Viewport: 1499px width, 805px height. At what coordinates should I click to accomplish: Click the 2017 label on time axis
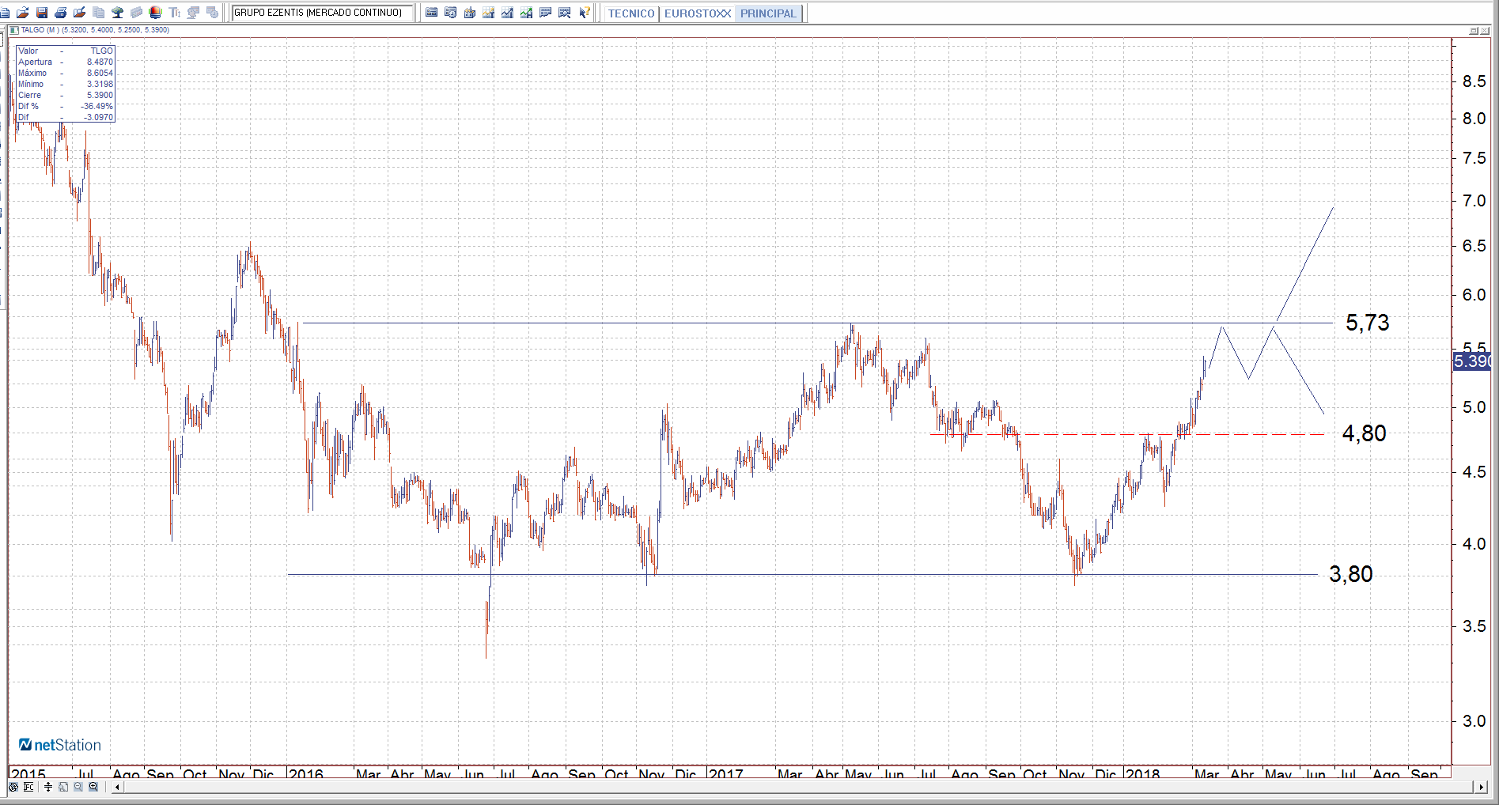tap(724, 774)
